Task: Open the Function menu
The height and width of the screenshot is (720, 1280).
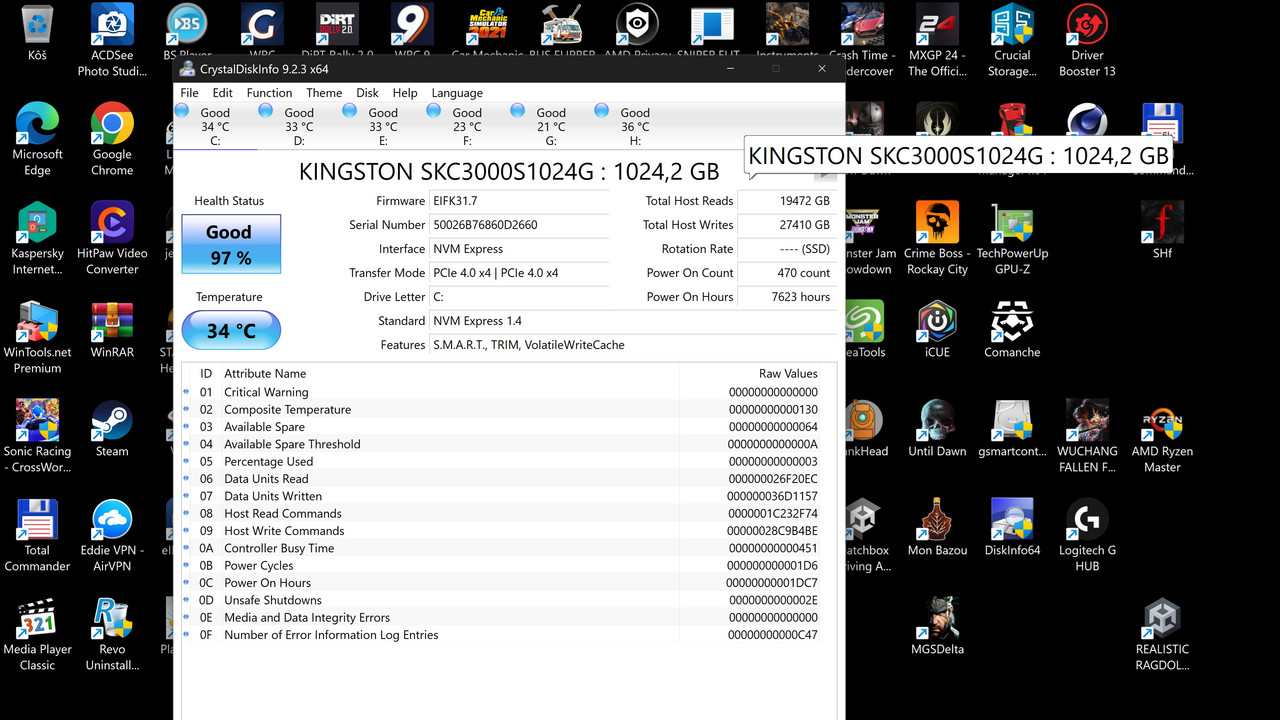Action: 269,92
